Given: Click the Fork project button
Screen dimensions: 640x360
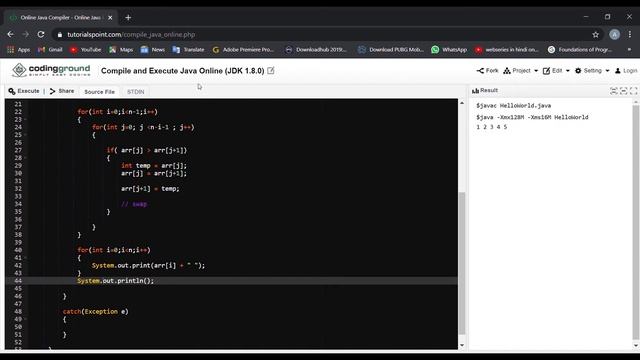Looking at the screenshot, I should [x=487, y=71].
